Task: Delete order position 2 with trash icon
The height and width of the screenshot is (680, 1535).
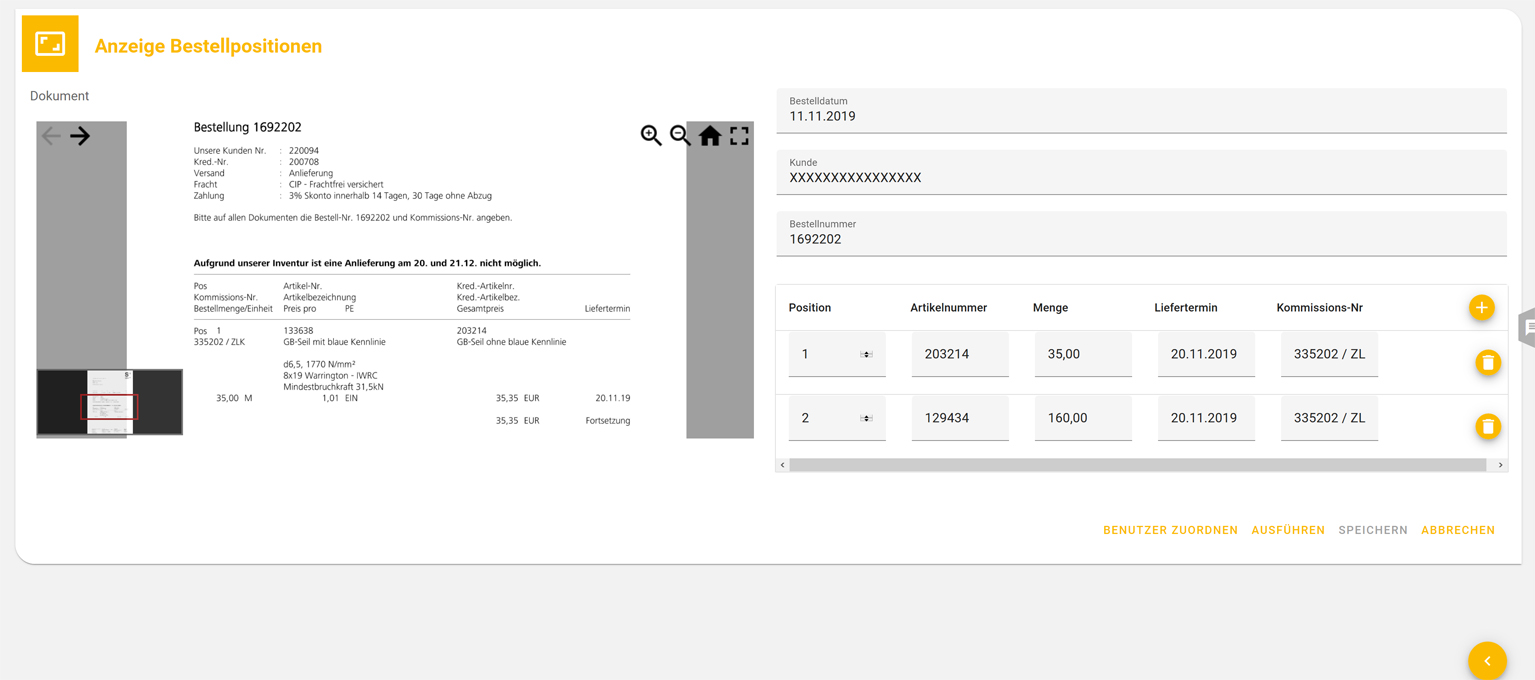Action: (x=1487, y=427)
